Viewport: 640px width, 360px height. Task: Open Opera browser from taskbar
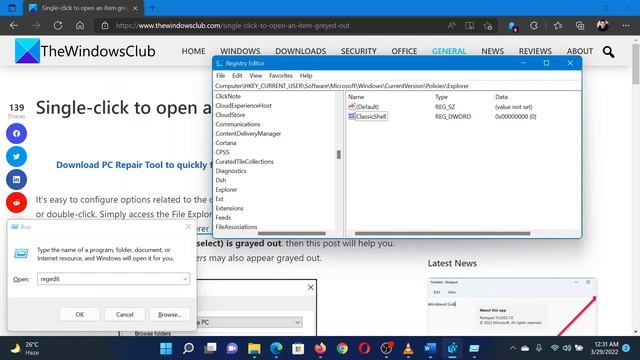click(364, 348)
